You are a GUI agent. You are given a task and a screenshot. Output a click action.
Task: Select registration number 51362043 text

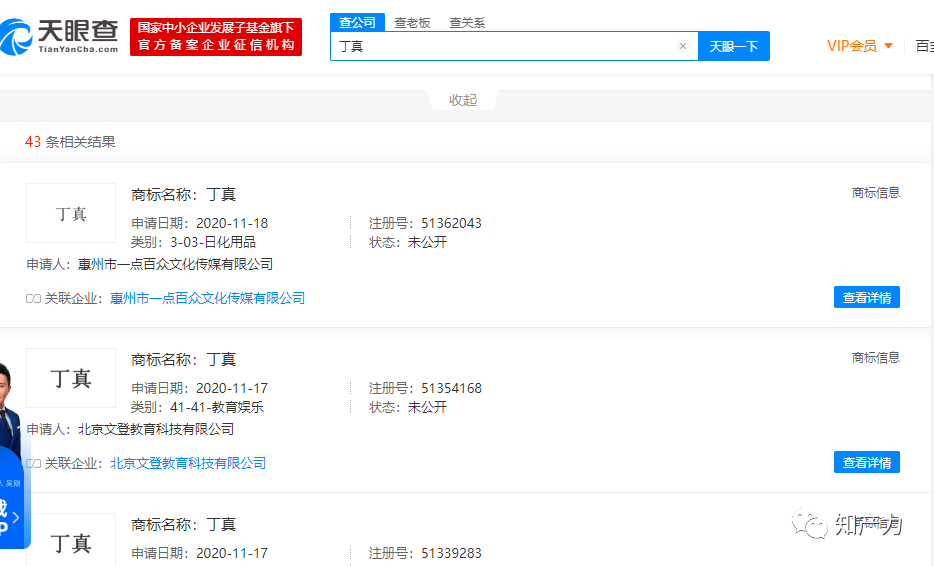[451, 223]
